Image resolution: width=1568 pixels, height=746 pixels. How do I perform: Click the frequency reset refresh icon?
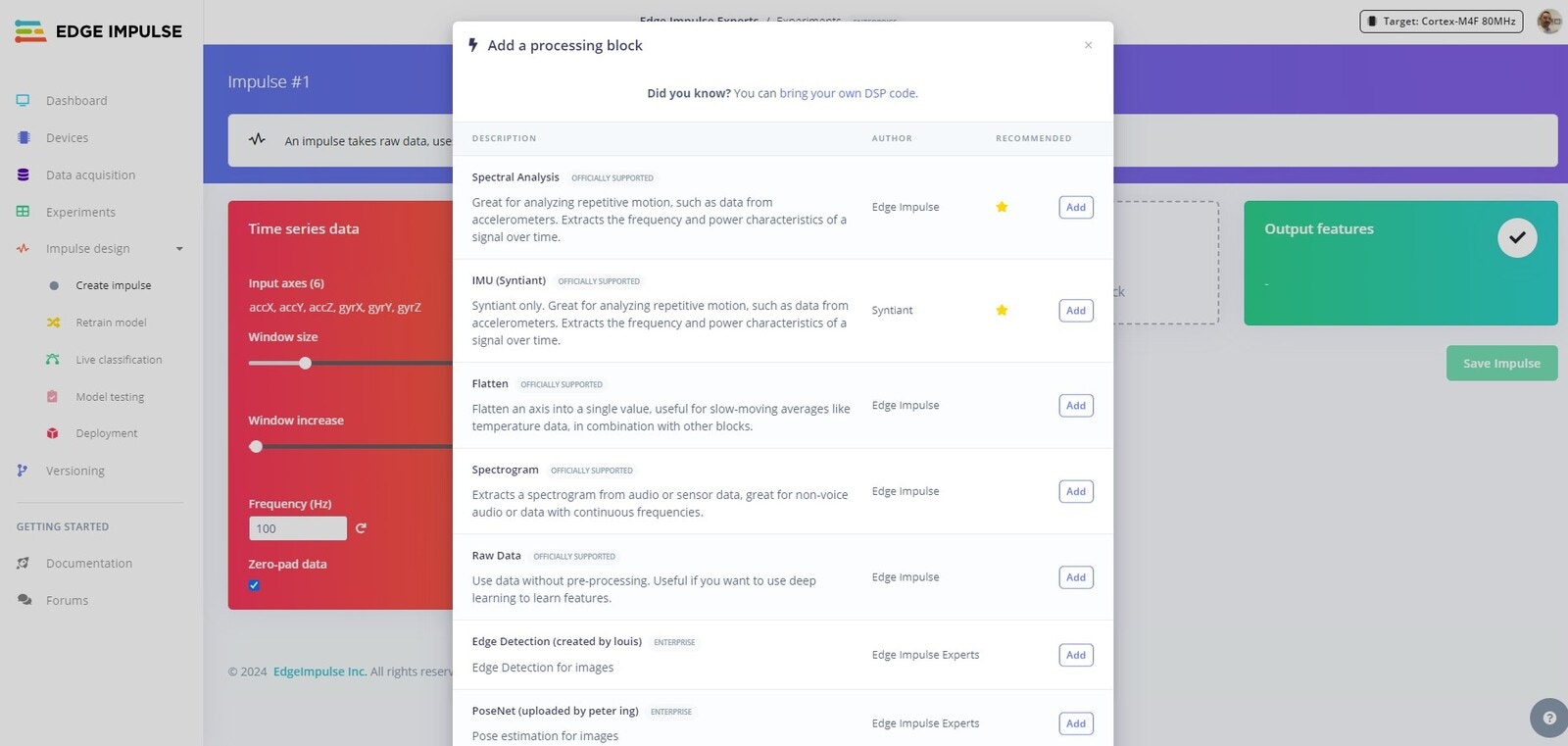tap(361, 528)
